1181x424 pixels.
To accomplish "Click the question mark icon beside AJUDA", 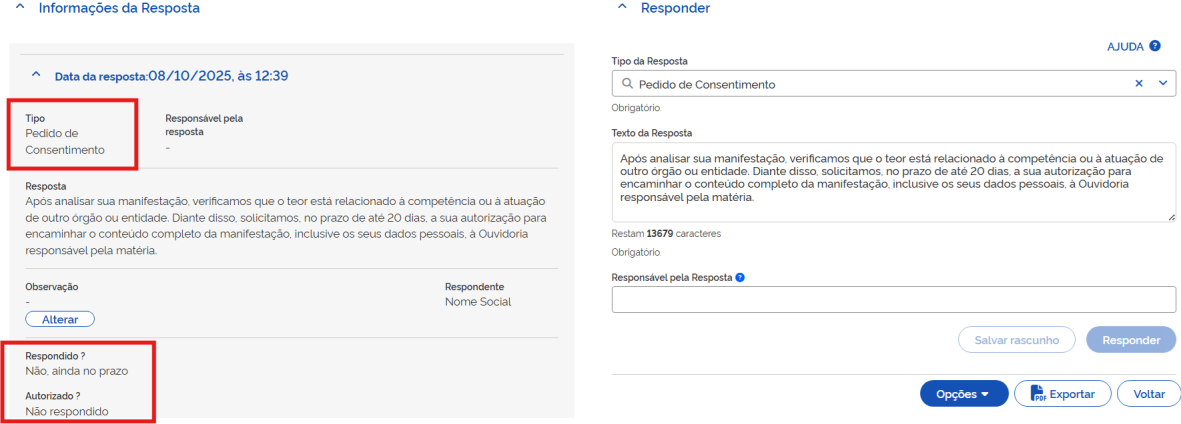I will 1155,46.
